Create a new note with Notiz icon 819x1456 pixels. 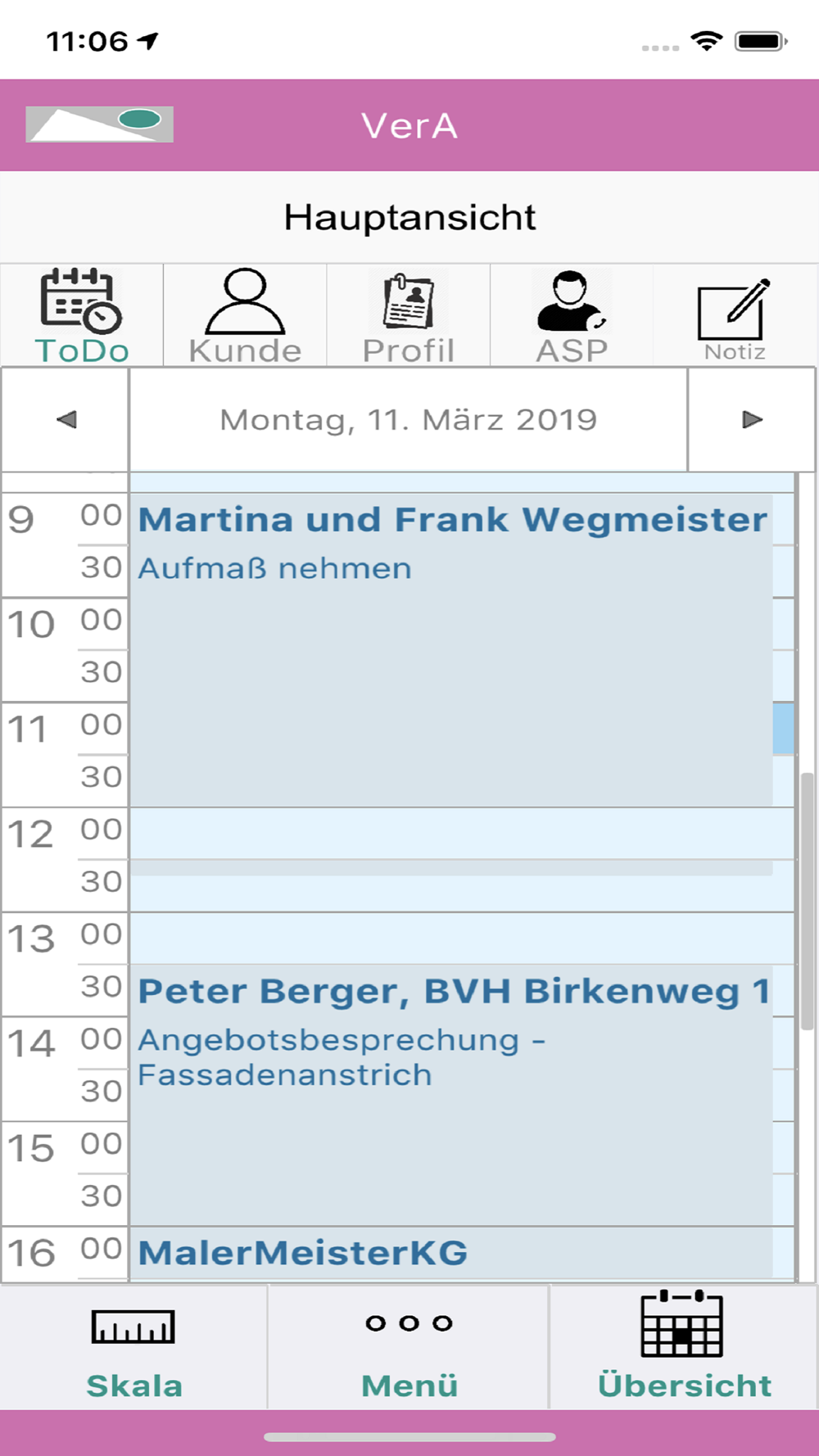point(735,310)
